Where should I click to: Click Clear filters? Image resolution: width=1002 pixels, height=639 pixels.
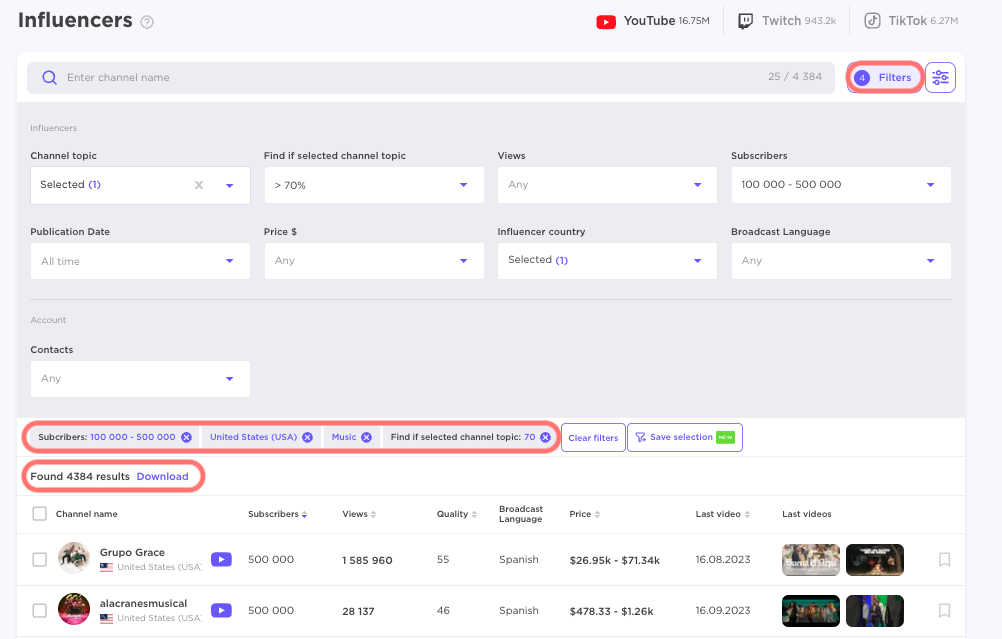(x=592, y=437)
